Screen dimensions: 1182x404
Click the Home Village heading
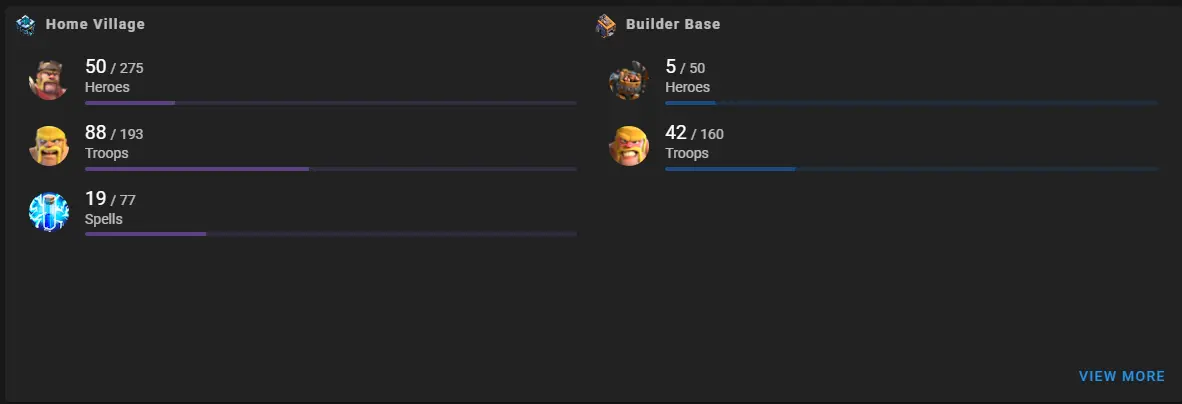tap(95, 24)
